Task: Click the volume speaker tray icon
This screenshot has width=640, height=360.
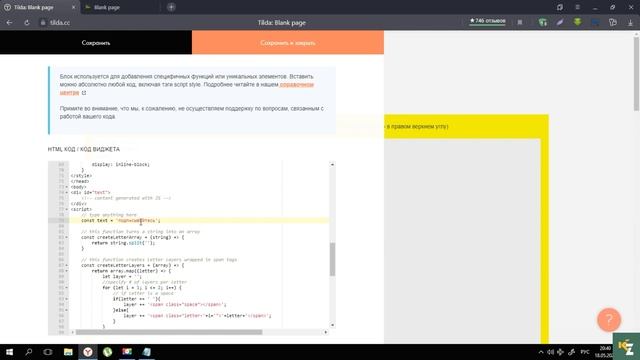Action: (x=550, y=352)
